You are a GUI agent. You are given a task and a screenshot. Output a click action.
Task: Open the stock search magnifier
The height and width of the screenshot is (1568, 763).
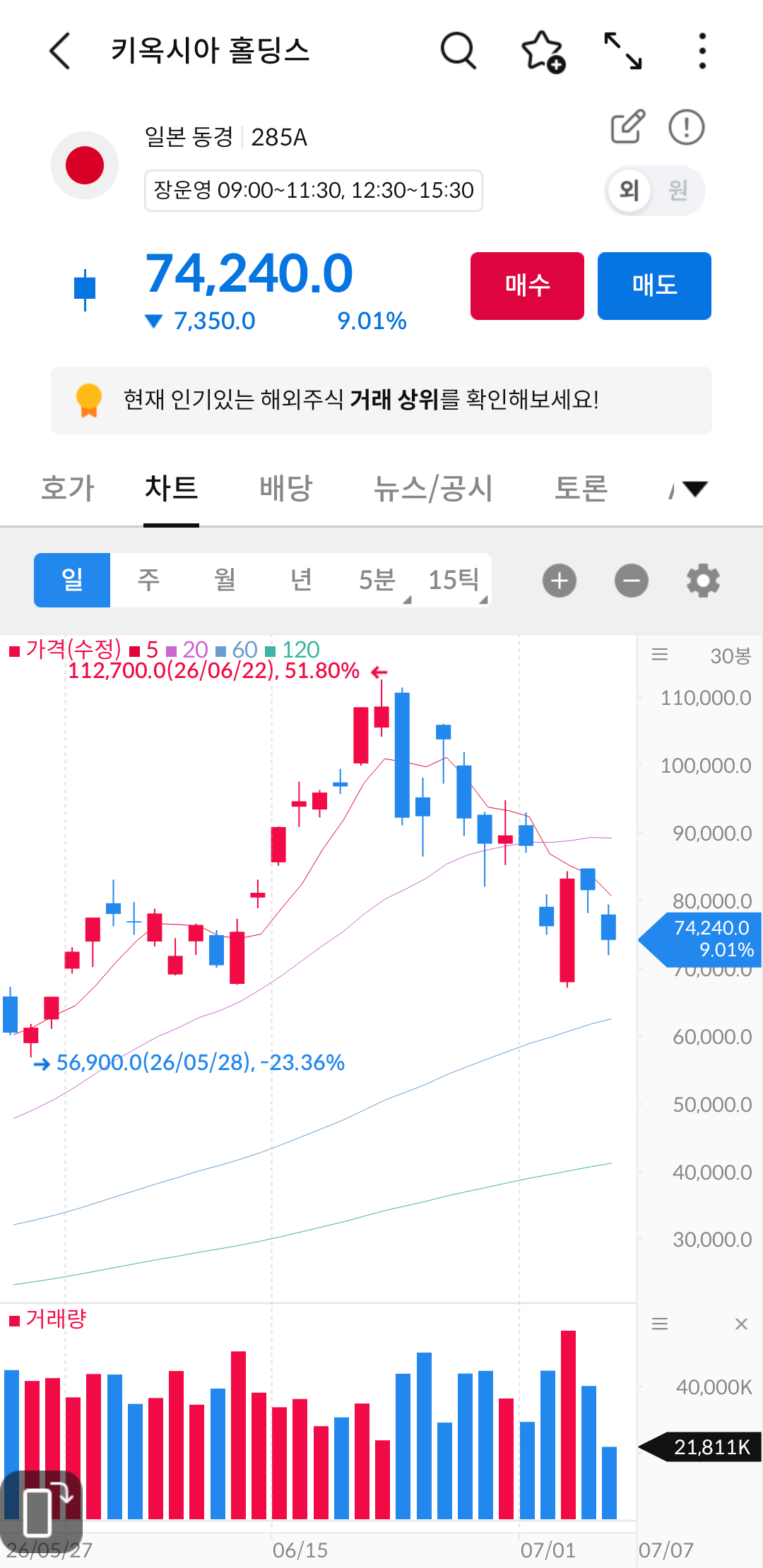(x=459, y=51)
